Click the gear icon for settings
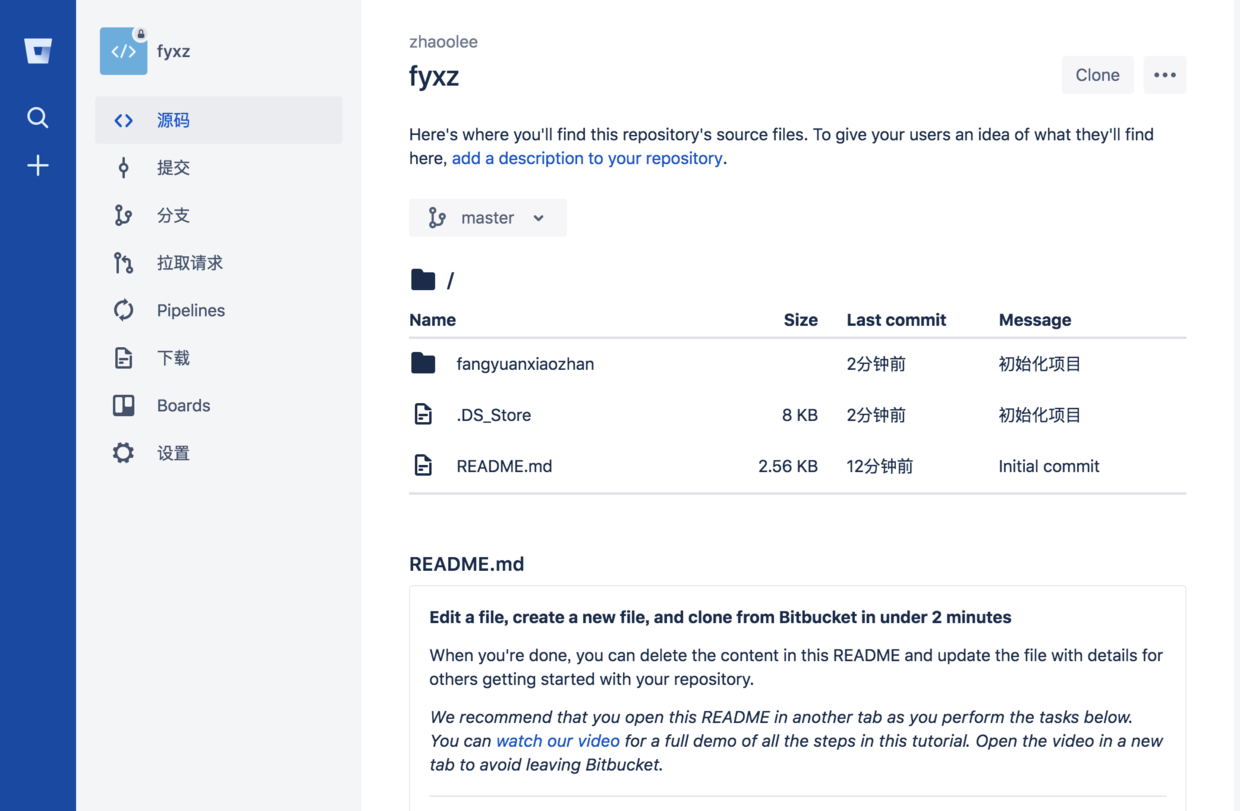Screen dimensions: 1240x811 point(123,453)
